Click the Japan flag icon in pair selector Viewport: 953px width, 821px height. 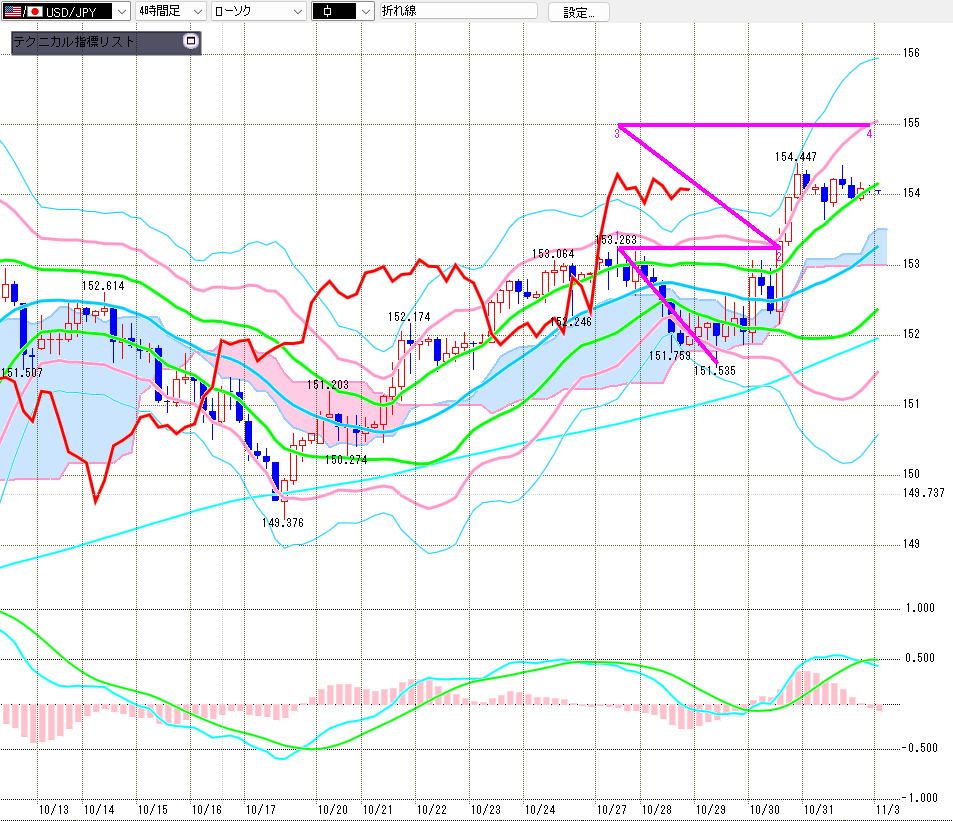point(34,11)
